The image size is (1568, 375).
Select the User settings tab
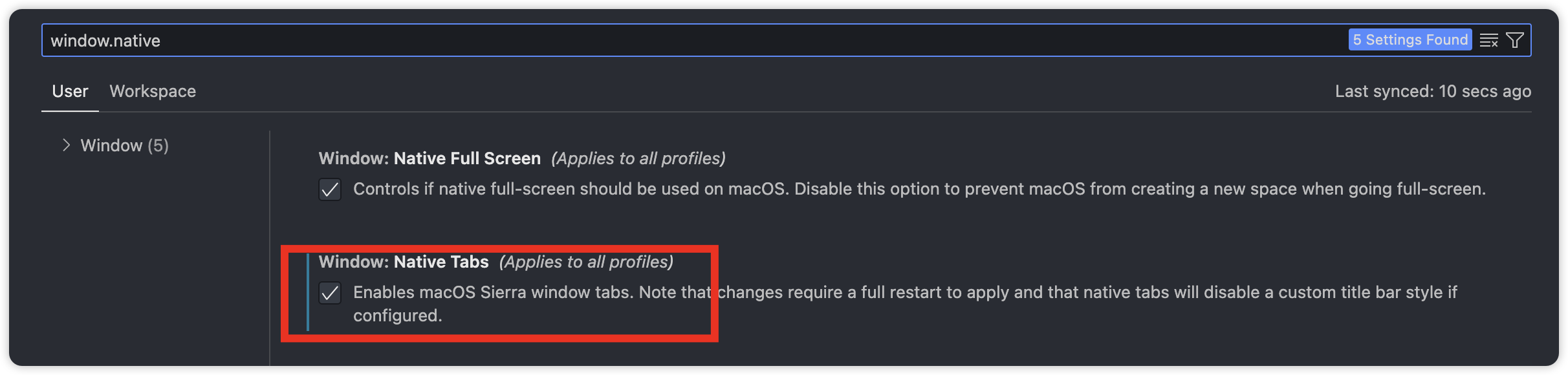(70, 91)
